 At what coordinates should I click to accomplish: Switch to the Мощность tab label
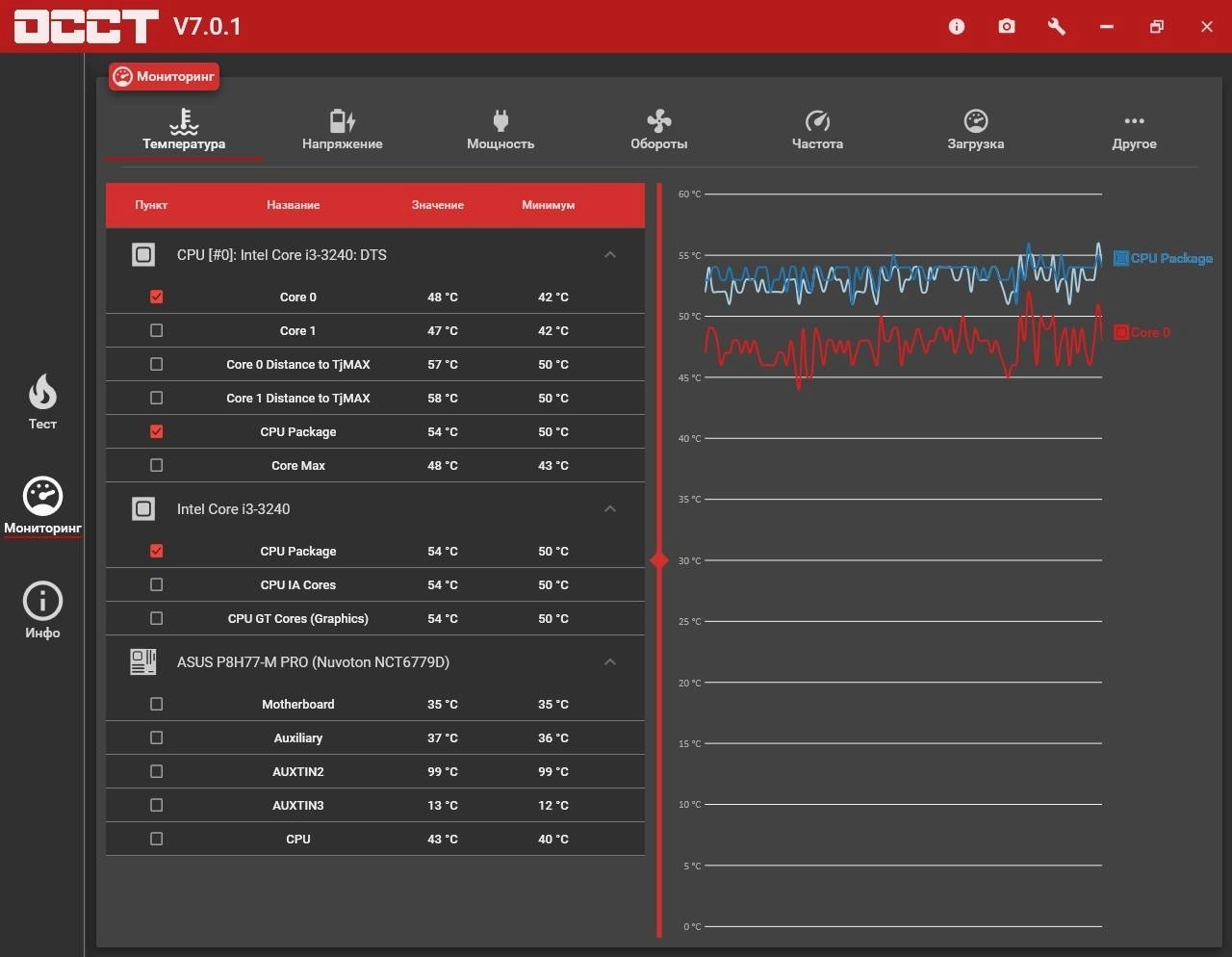pyautogui.click(x=500, y=144)
